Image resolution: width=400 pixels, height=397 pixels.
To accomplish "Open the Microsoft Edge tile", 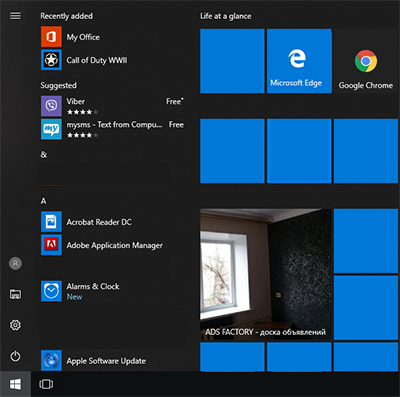I will 299,61.
